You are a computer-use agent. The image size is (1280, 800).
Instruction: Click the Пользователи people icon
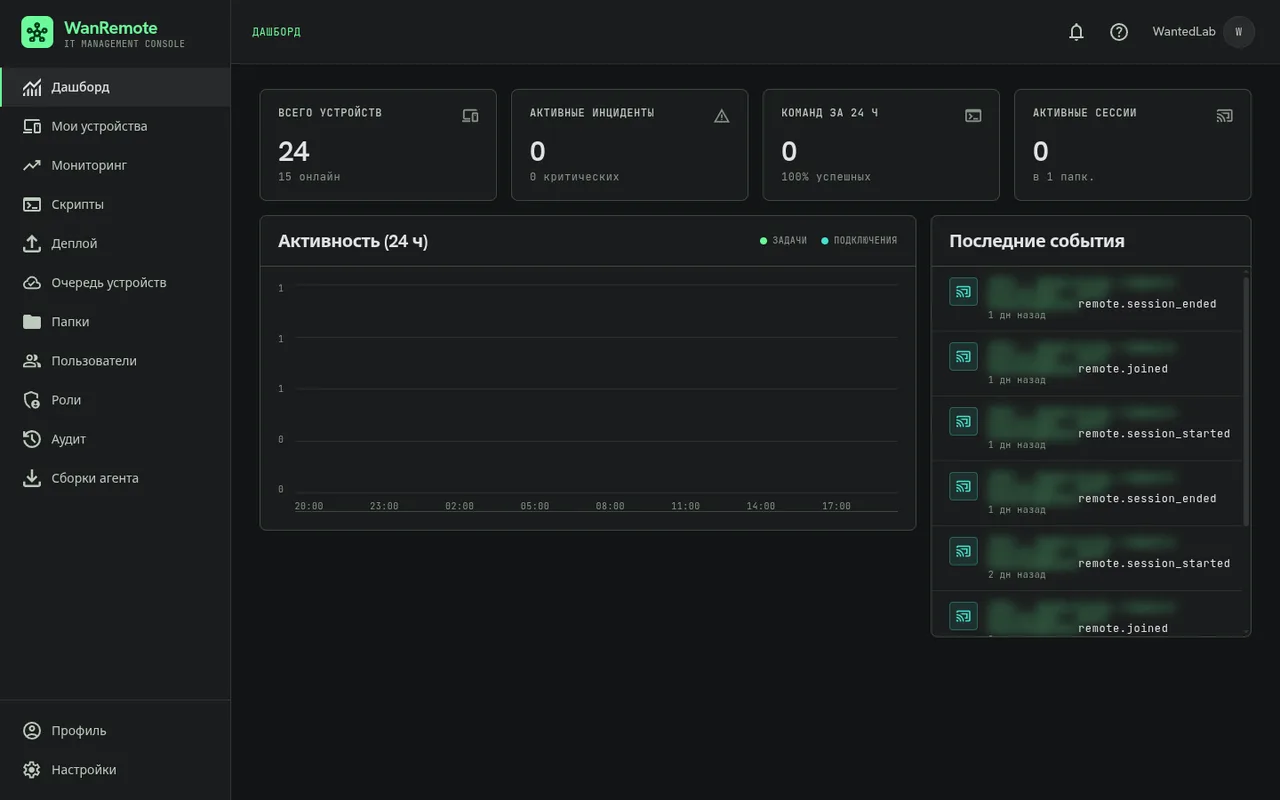click(x=32, y=361)
